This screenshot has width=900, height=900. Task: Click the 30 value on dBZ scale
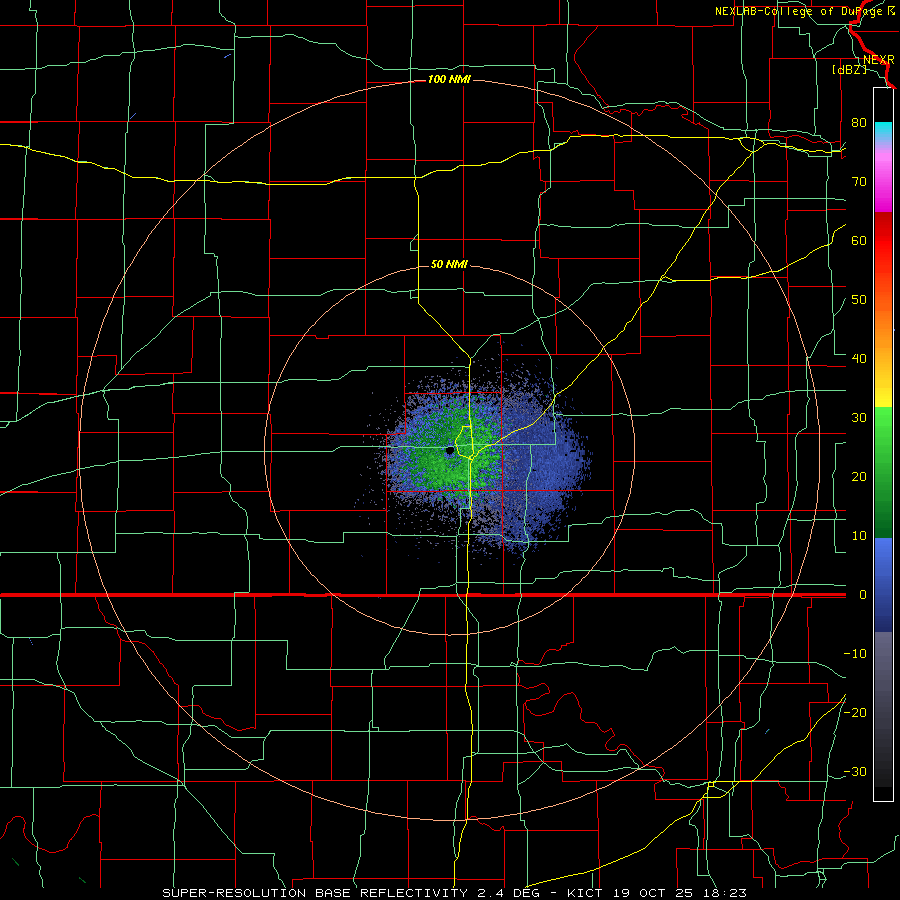tap(859, 417)
